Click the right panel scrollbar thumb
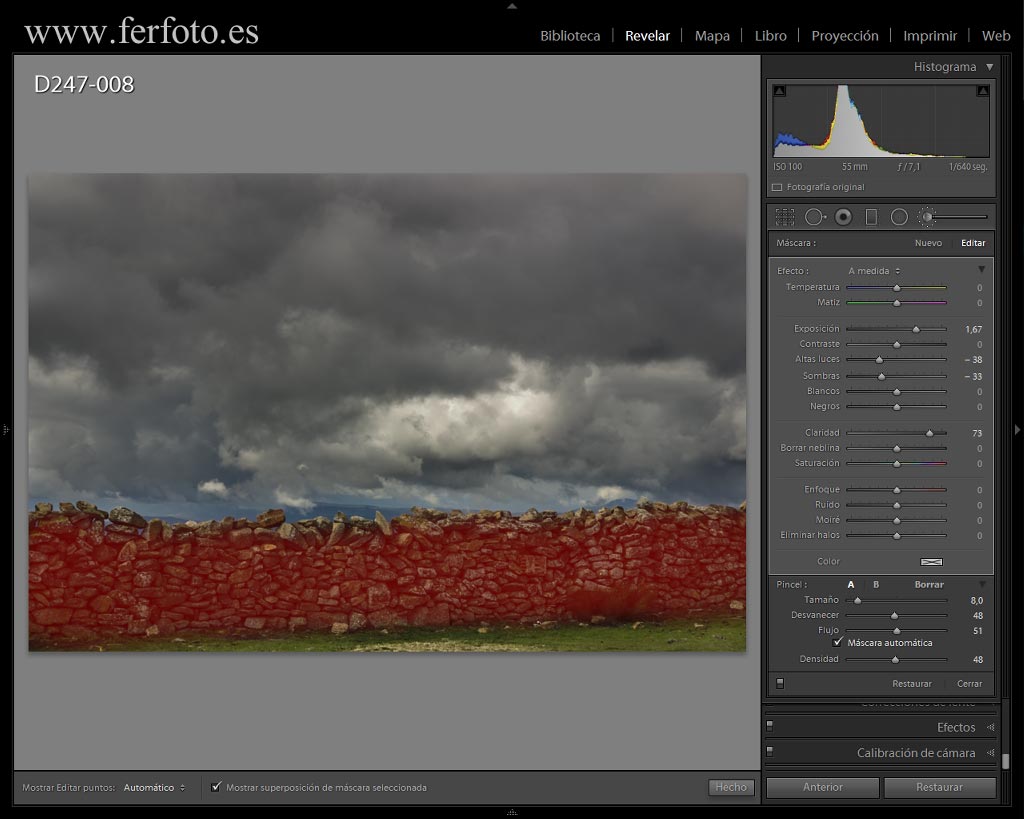 (1006, 762)
